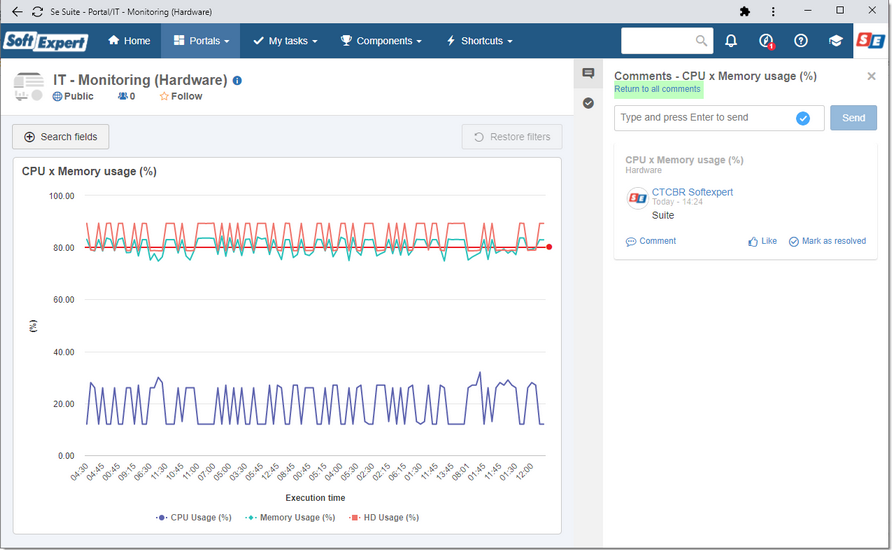Viewport: 892px width, 550px height.
Task: Open the graduation cap training icon
Action: tap(835, 41)
